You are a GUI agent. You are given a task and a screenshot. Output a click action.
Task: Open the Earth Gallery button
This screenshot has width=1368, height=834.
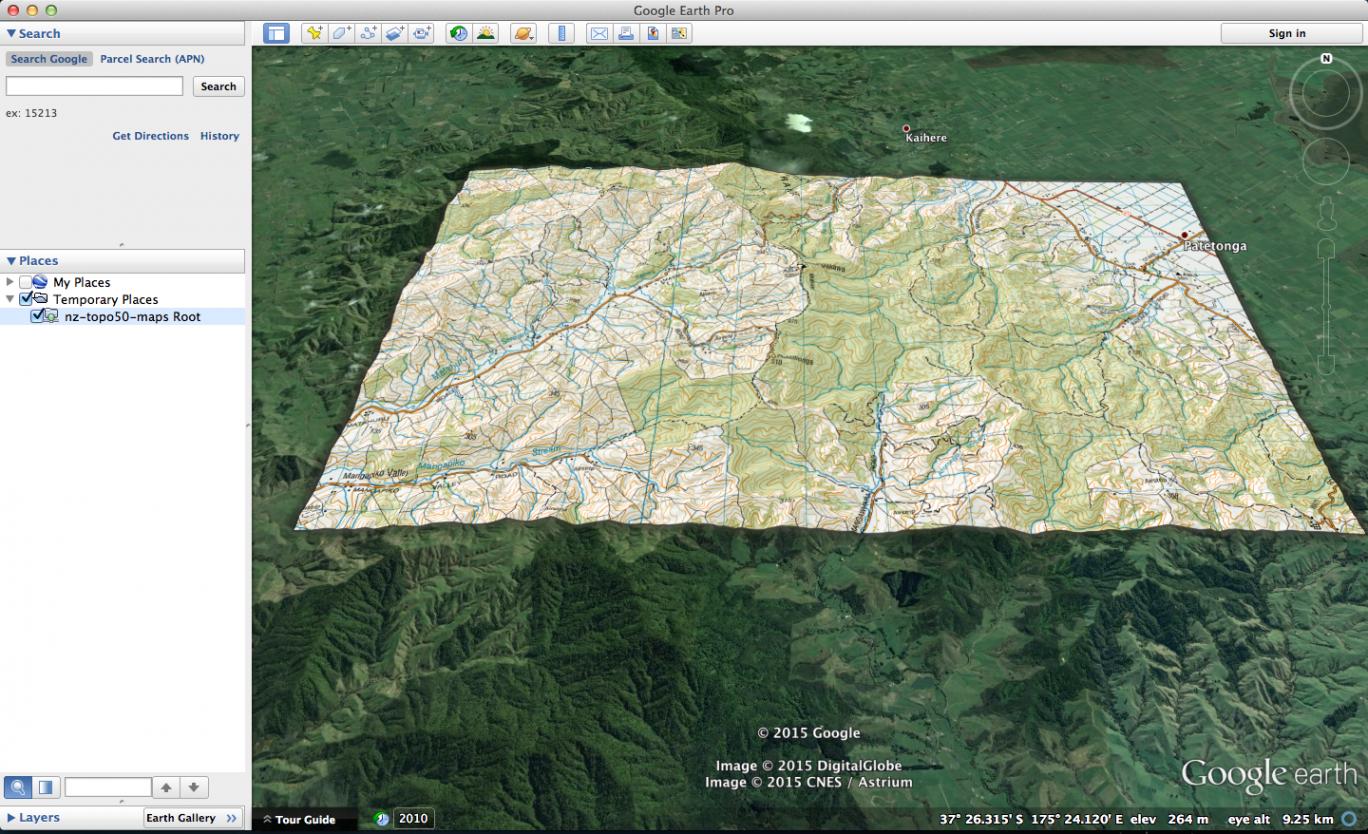tap(193, 818)
